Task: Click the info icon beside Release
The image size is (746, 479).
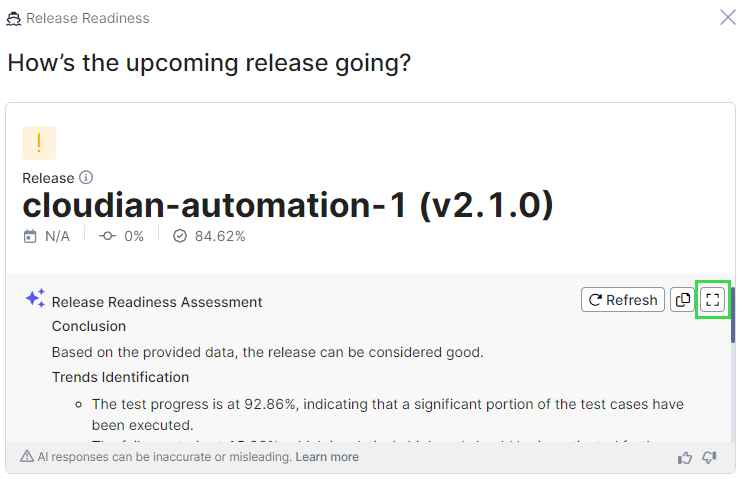Action: tap(86, 178)
